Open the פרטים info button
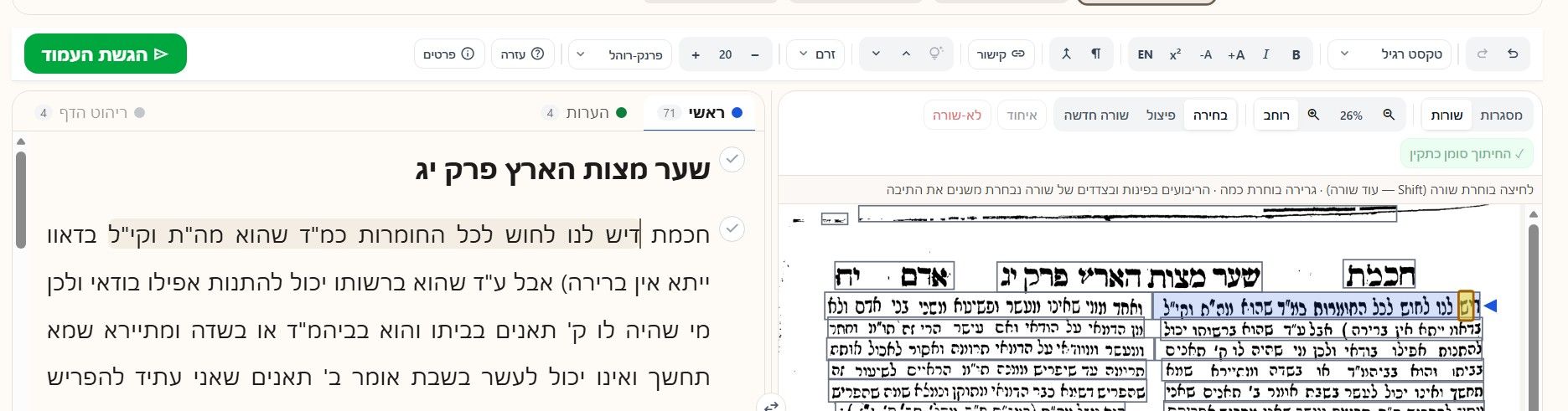The image size is (1568, 411). (449, 54)
